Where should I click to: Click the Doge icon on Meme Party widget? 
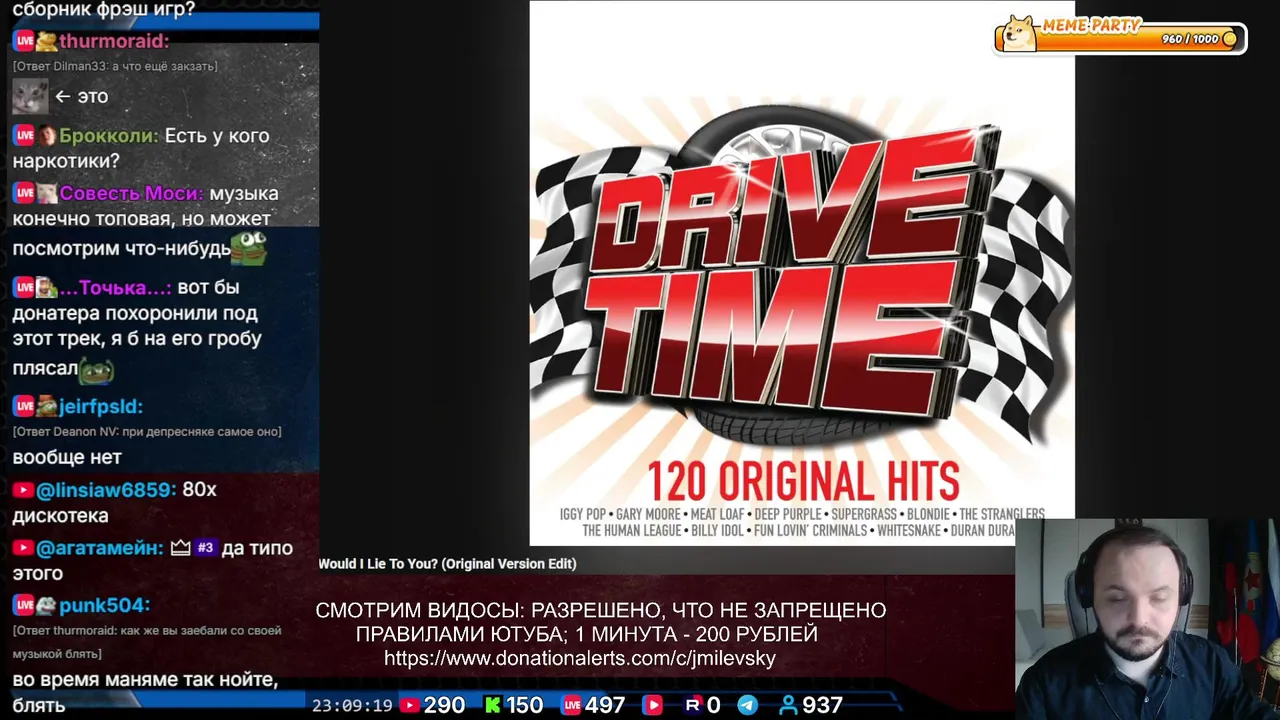pyautogui.click(x=1019, y=33)
